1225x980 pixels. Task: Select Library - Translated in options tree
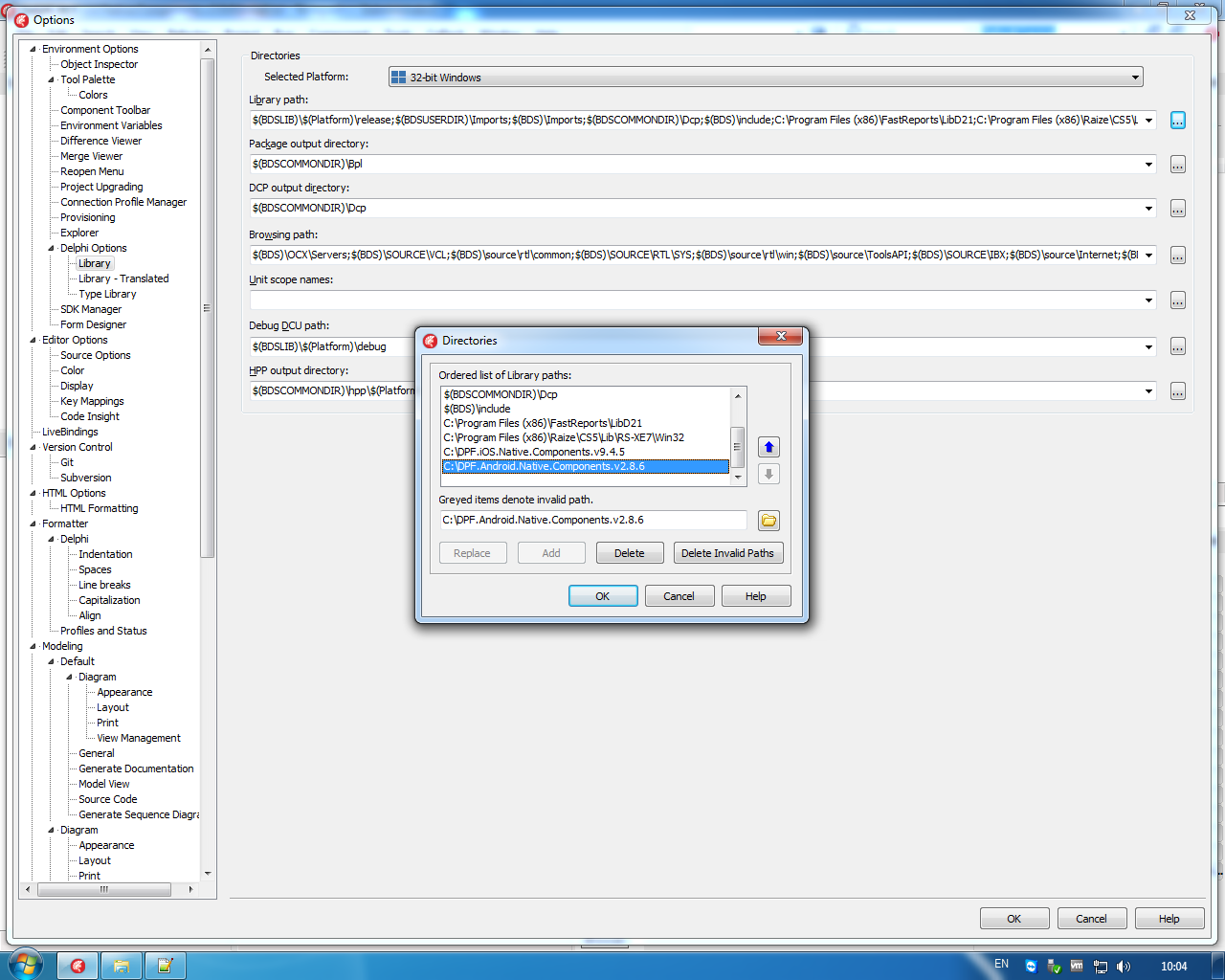pos(123,278)
